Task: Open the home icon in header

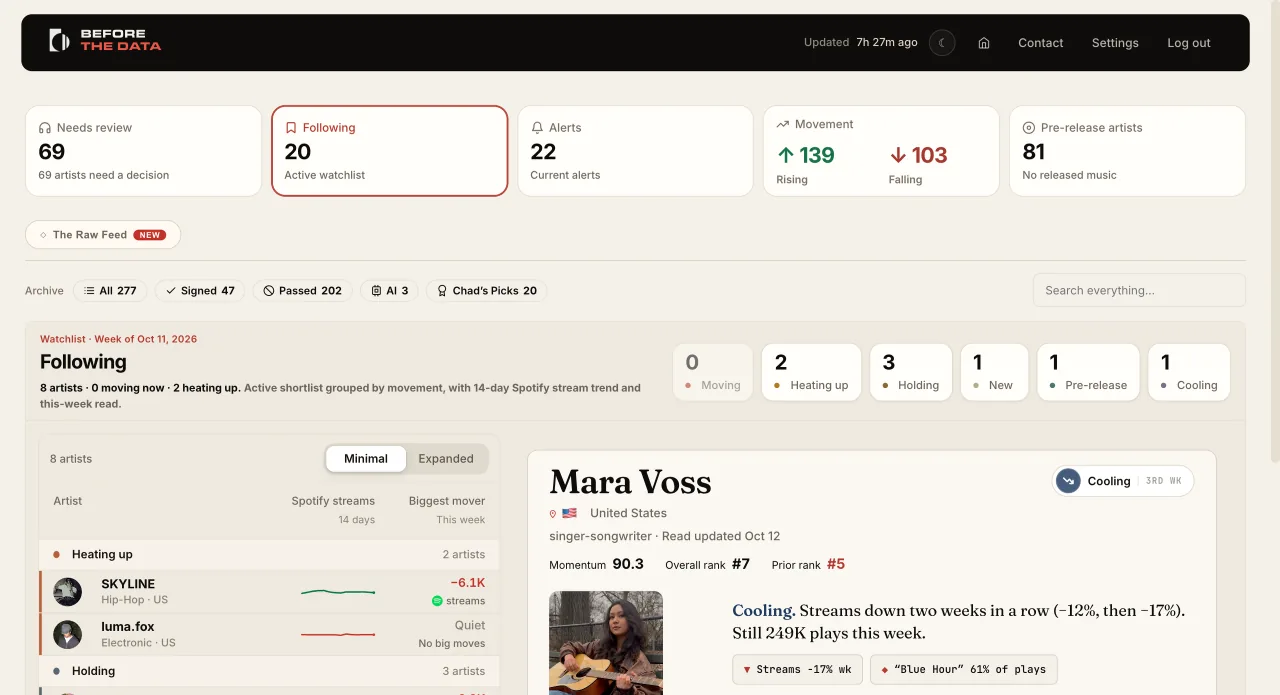Action: [984, 43]
